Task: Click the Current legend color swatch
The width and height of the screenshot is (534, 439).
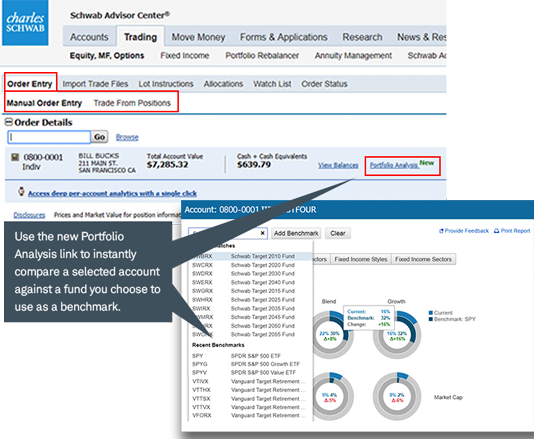Action: (x=431, y=313)
